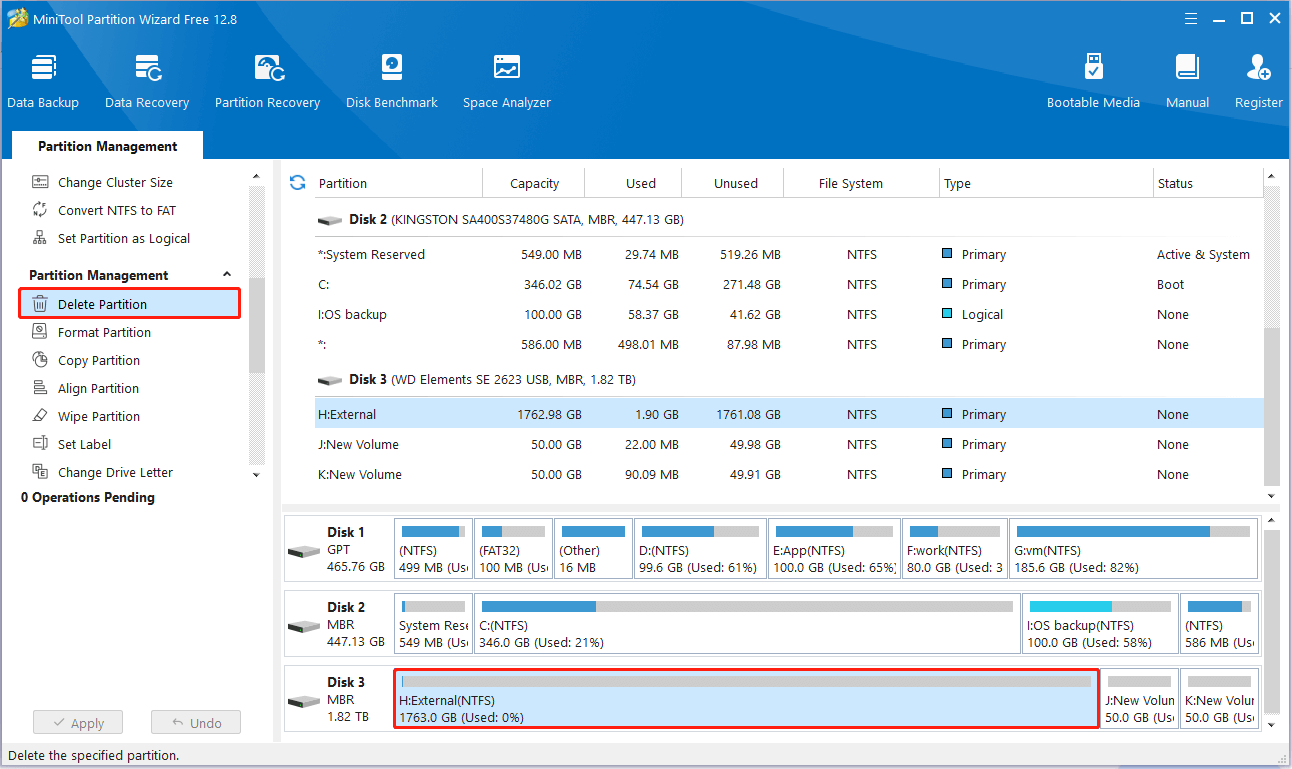
Task: Select the (Other) 16 MB block
Action: tap(593, 548)
